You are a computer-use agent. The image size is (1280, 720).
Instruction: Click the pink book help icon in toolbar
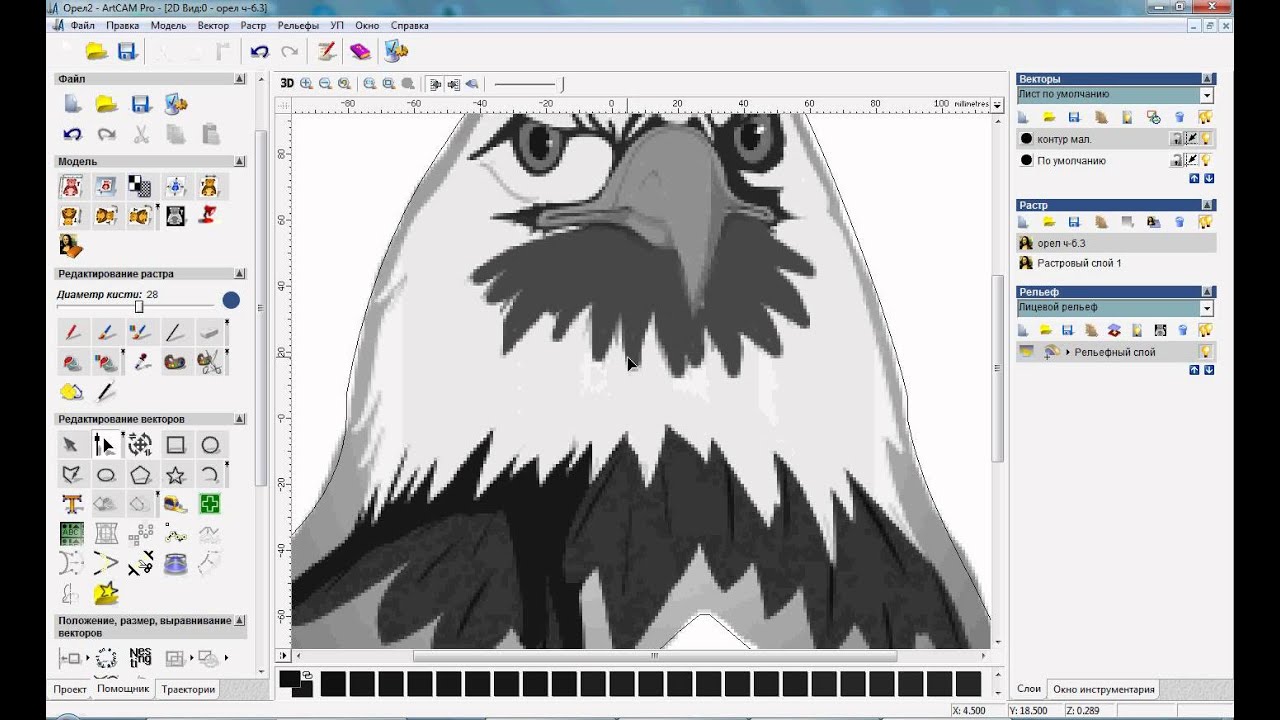[360, 51]
